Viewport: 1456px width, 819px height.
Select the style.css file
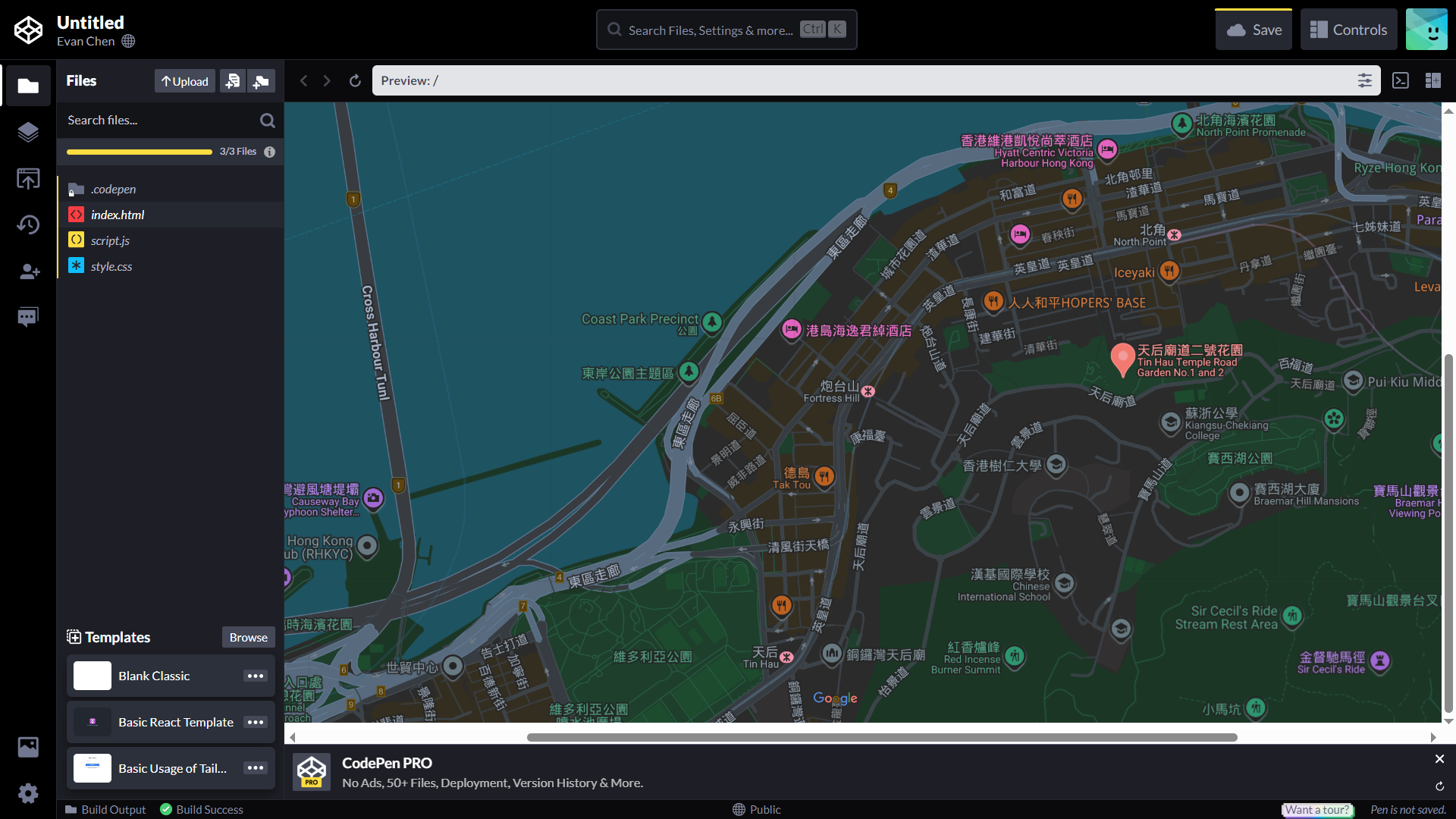coord(171,266)
